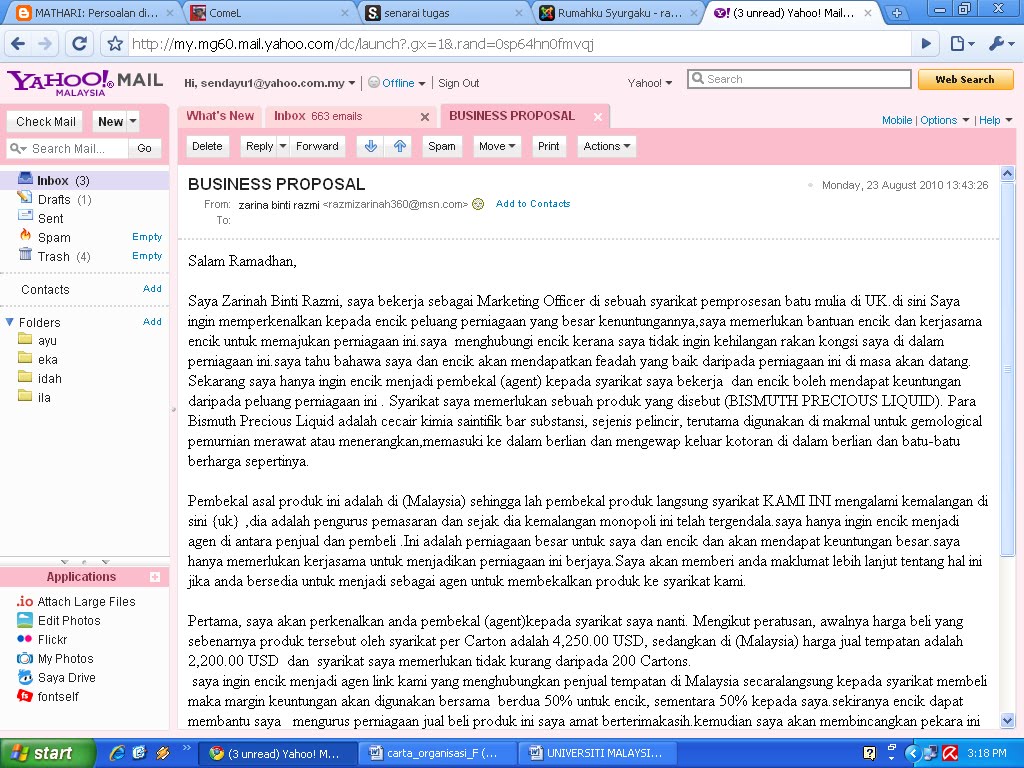Open account menu next to sendayu1 email
The image size is (1024, 768).
[x=352, y=83]
